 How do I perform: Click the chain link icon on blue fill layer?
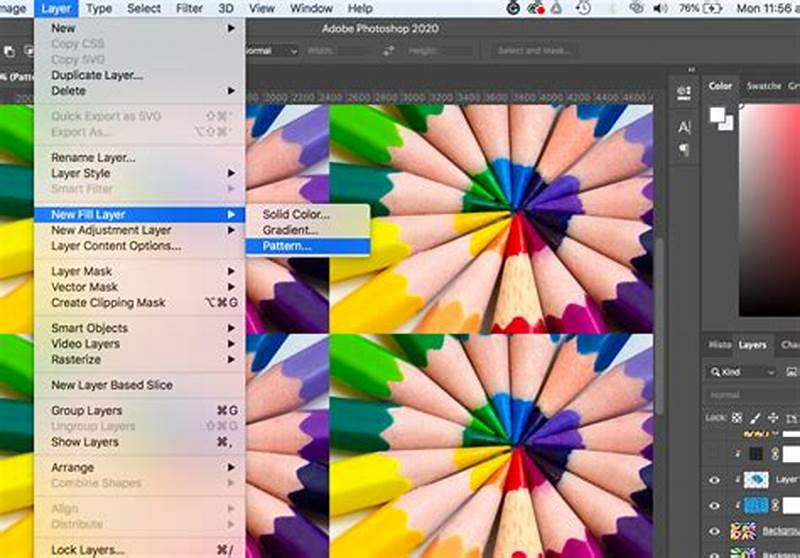coord(775,505)
